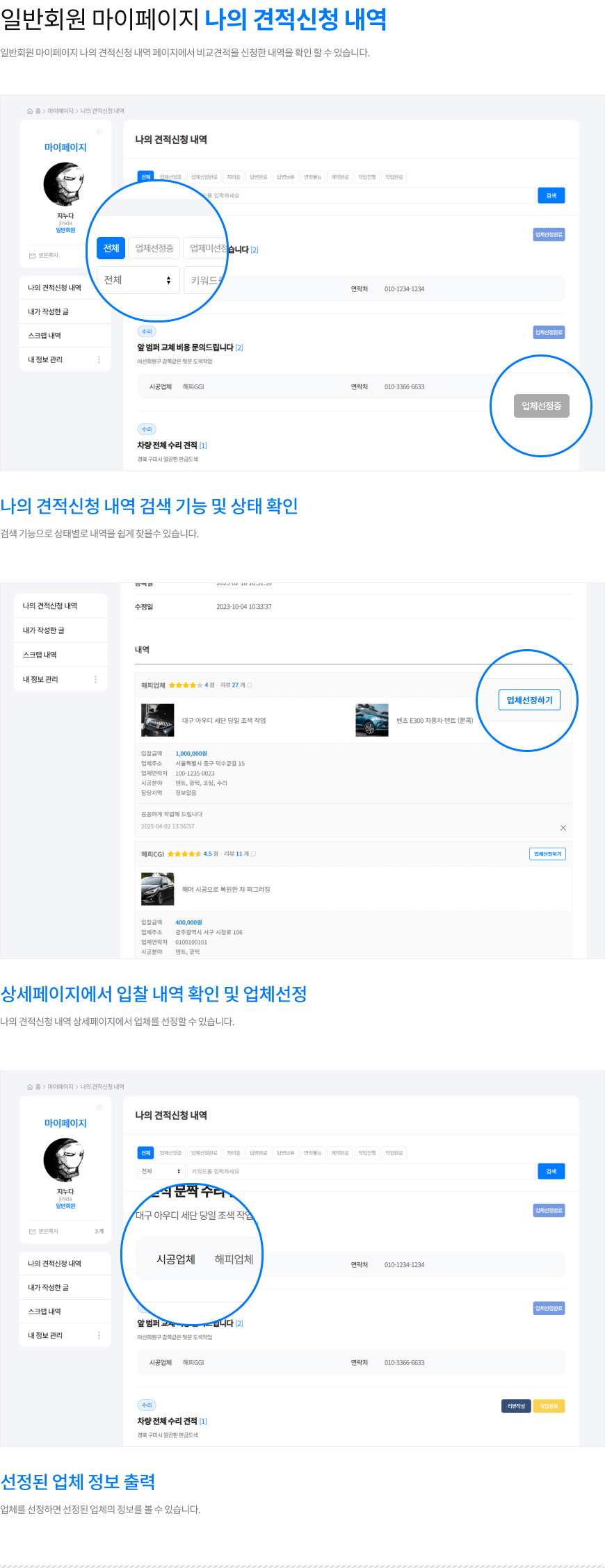The height and width of the screenshot is (1568, 605).
Task: Select 계약완료 tab in first screenshot
Action: (340, 177)
